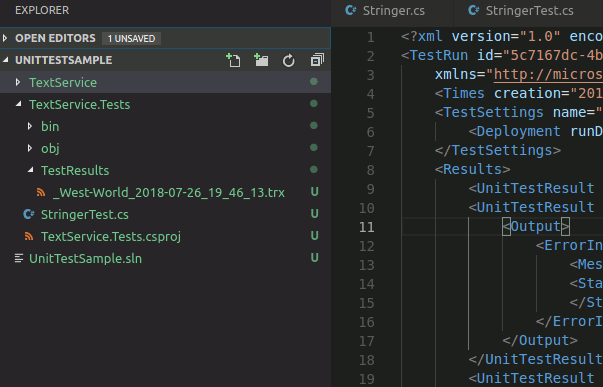
Task: Click the OPEN EDITORS header label
Action: coord(55,38)
